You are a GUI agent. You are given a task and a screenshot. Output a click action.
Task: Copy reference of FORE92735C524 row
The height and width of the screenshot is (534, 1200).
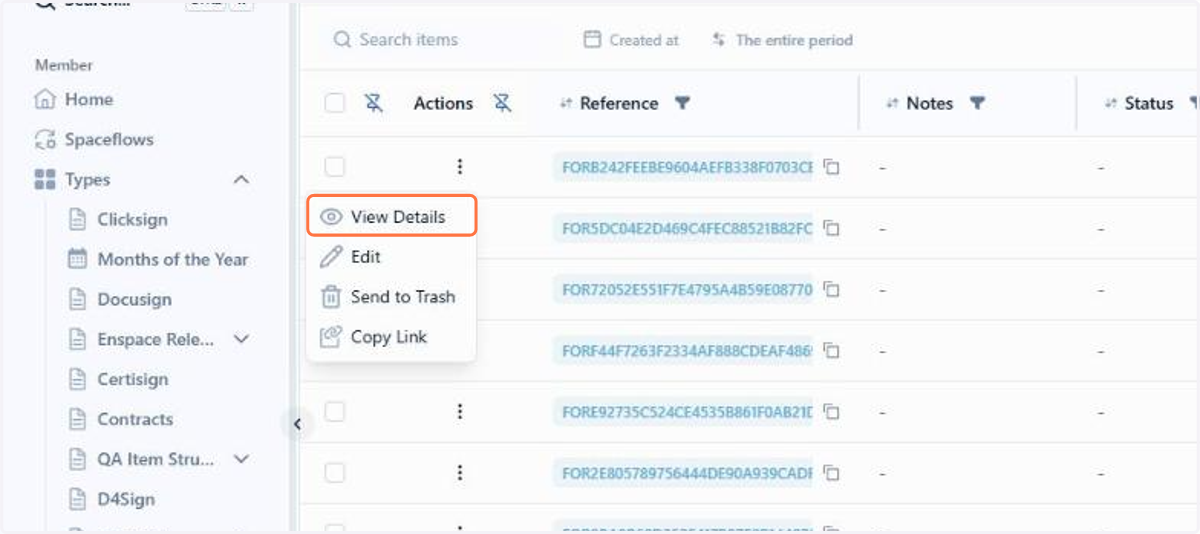click(832, 412)
